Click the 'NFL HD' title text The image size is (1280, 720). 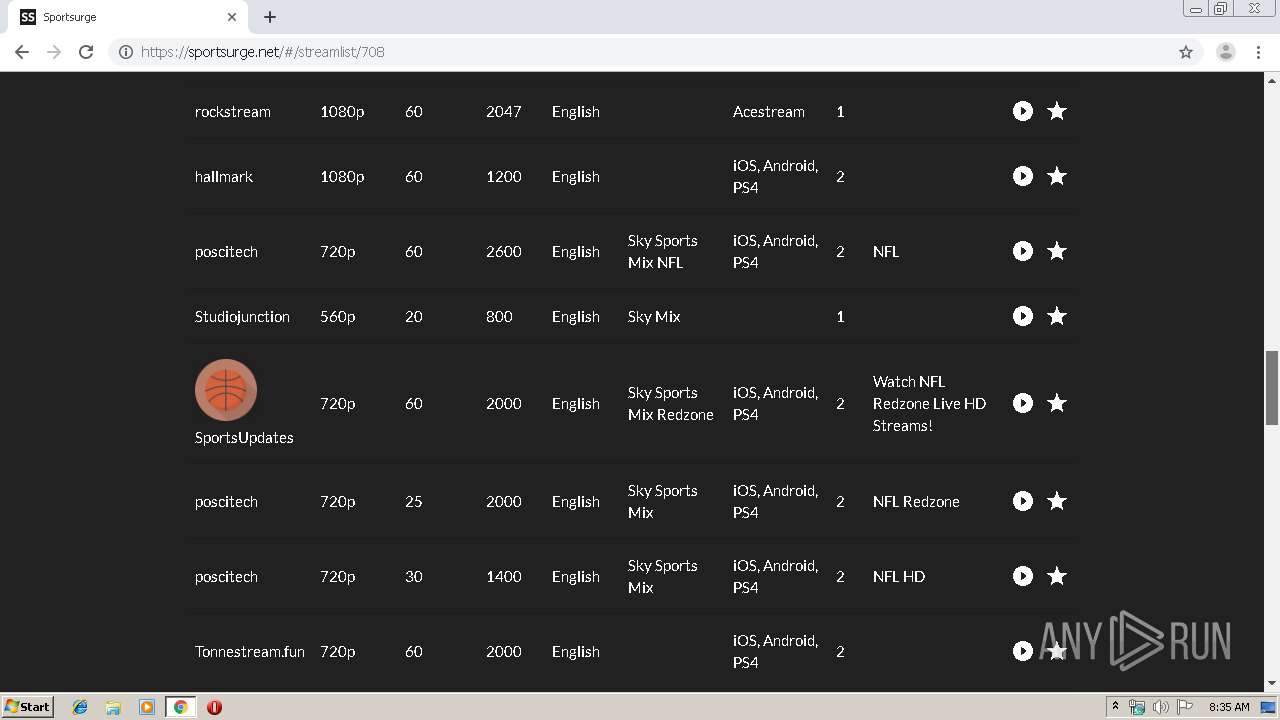(899, 576)
